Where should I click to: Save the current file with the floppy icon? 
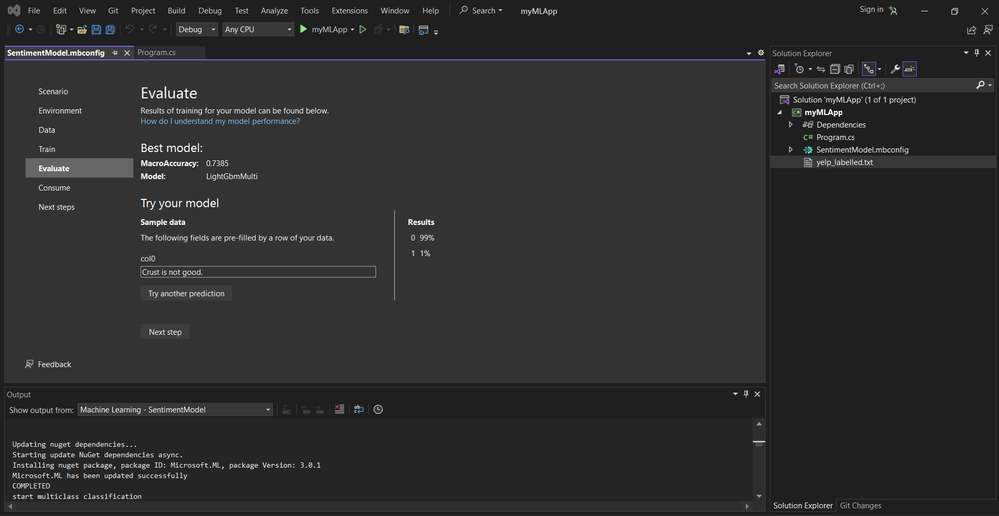coord(96,29)
